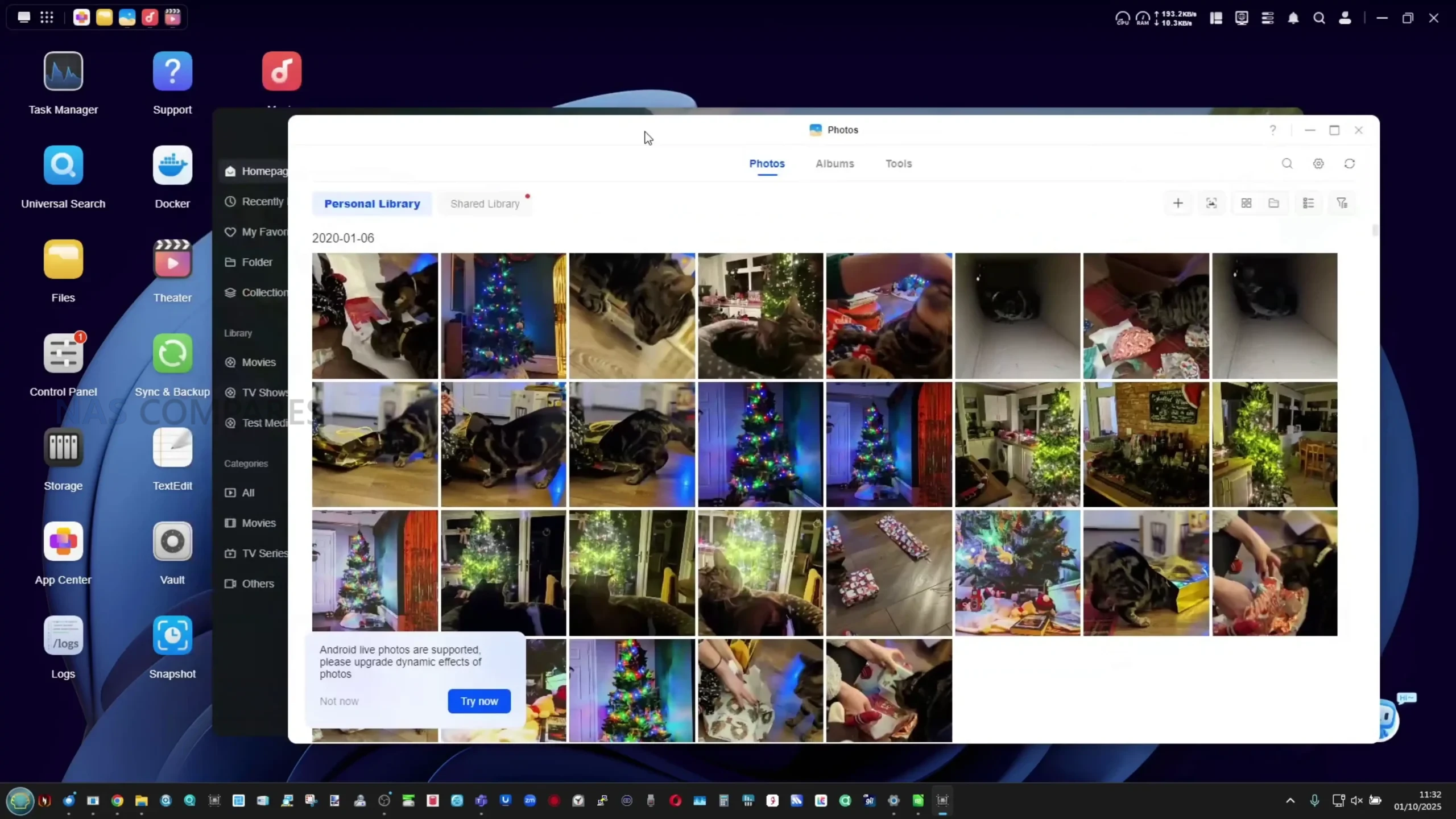Open the Docker desktop icon
The width and height of the screenshot is (1456, 819).
pos(172,166)
